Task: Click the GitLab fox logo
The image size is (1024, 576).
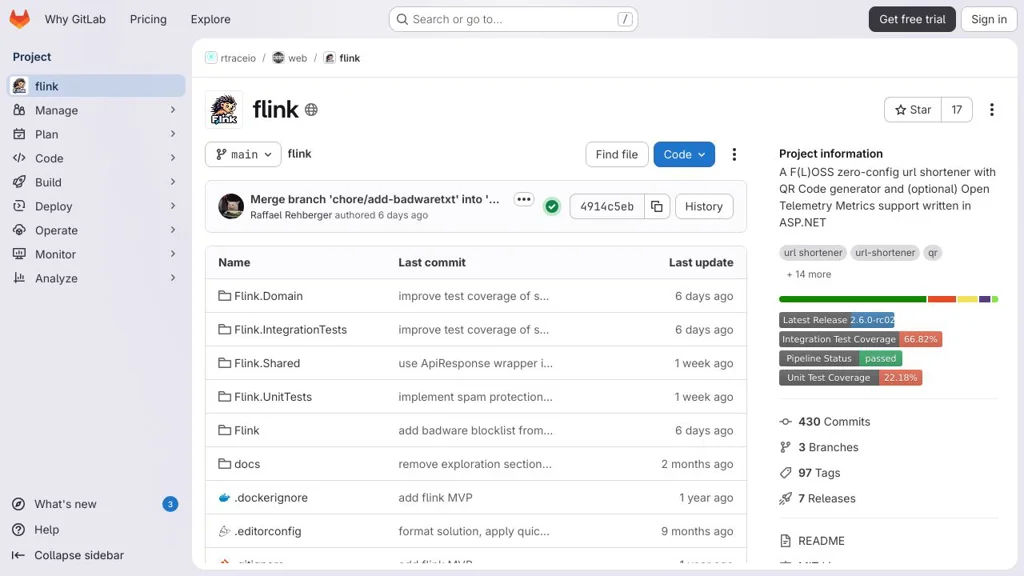Action: 20,19
